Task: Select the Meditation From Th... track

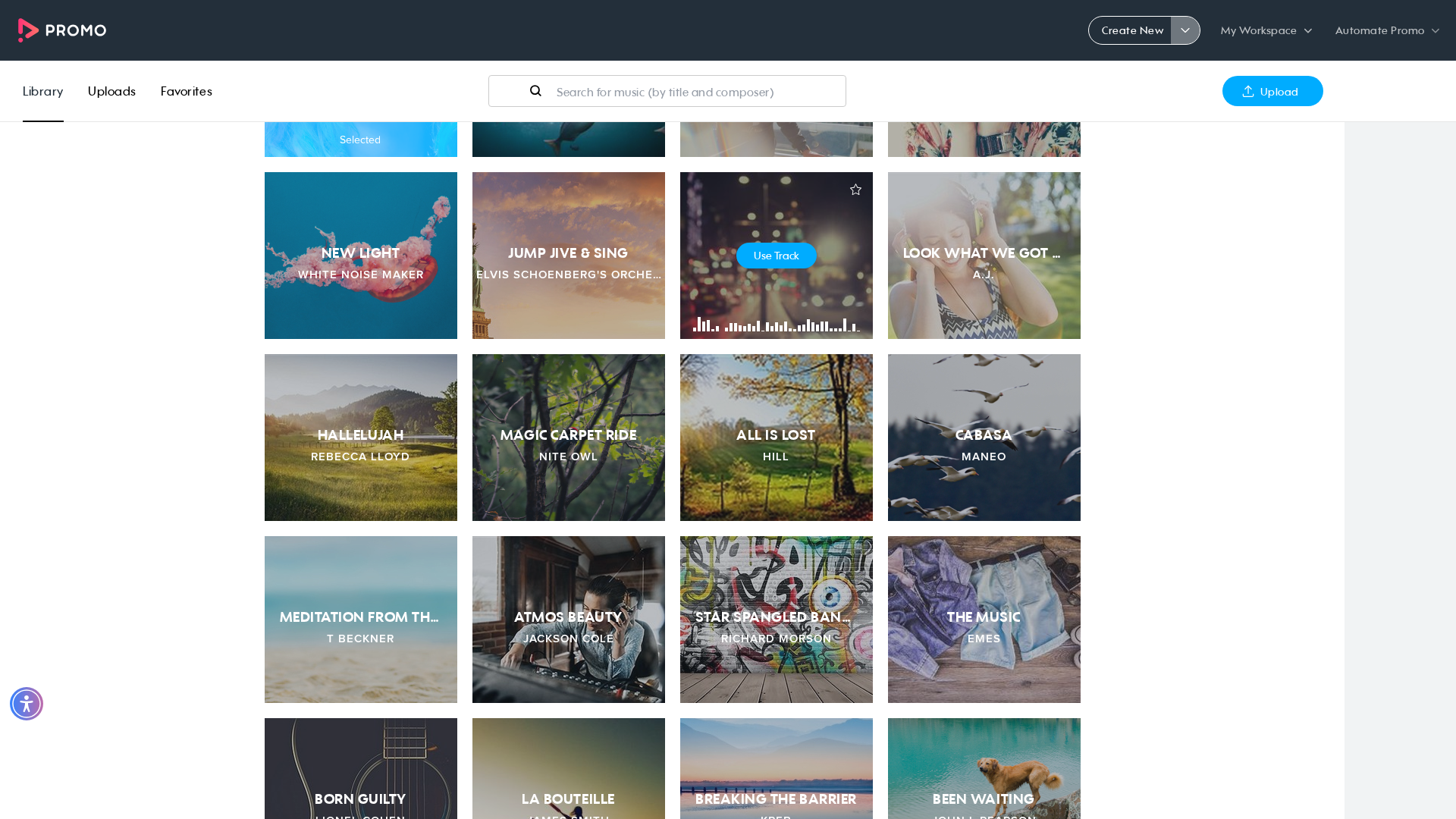Action: click(361, 620)
